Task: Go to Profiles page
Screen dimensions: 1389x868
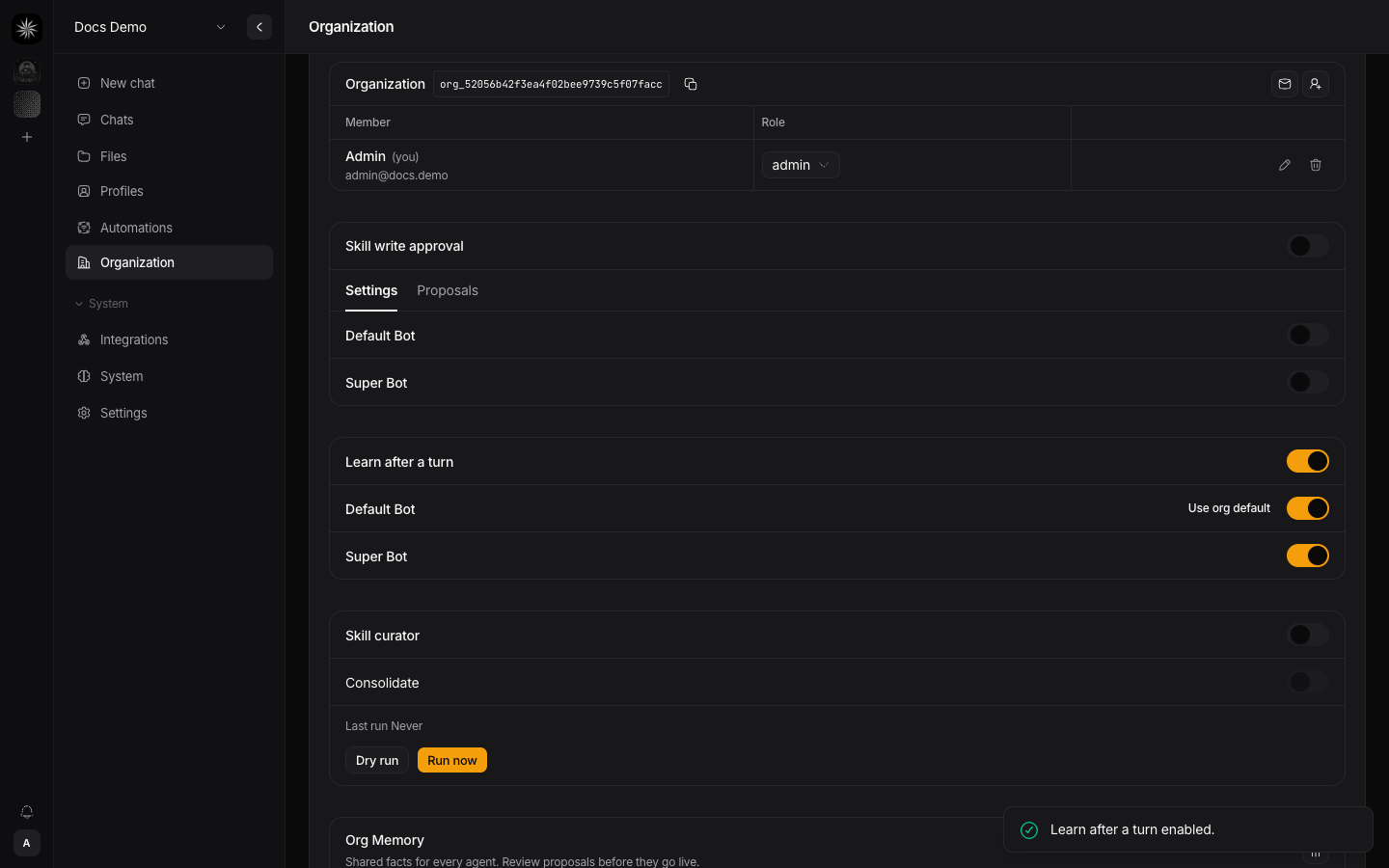Action: 169,191
